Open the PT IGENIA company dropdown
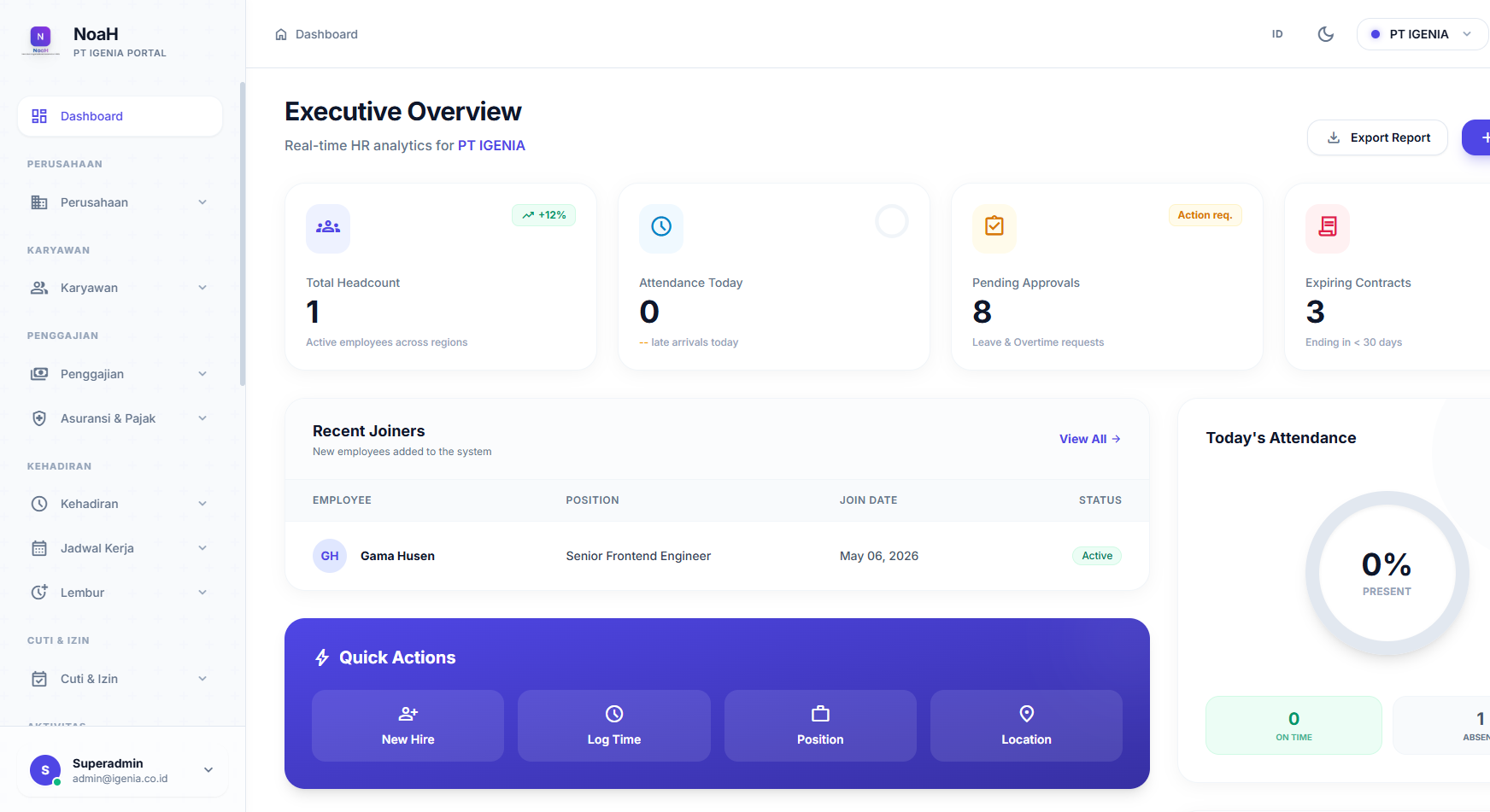Viewport: 1490px width, 812px height. [x=1422, y=34]
